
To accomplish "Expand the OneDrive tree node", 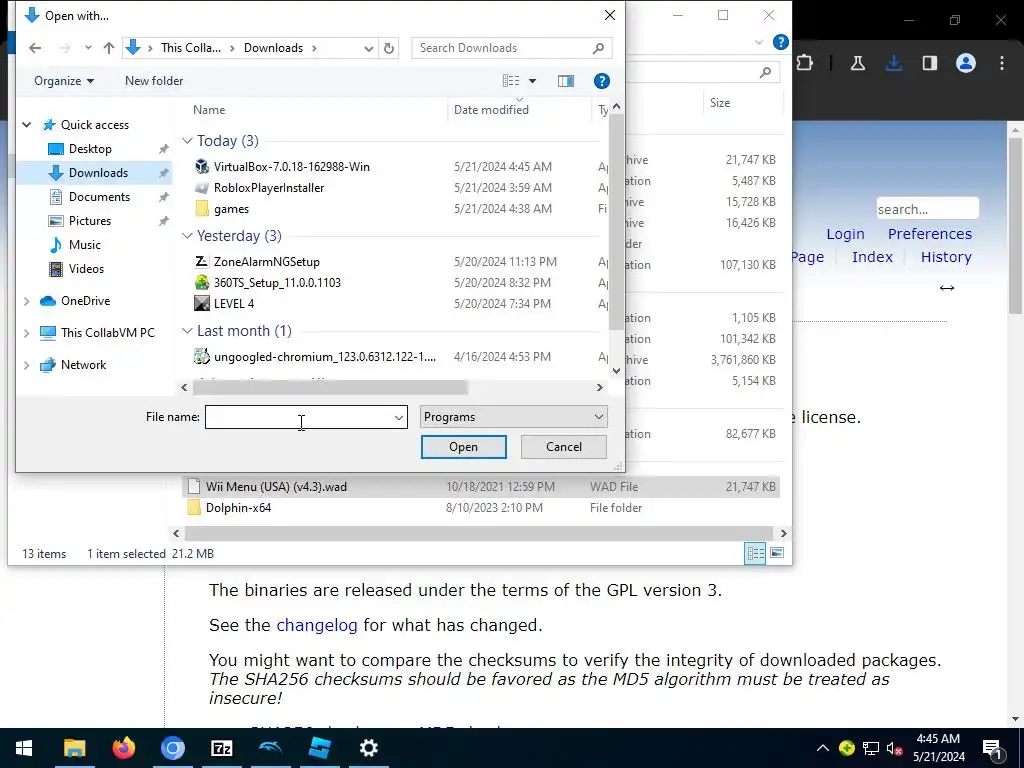I will point(27,301).
